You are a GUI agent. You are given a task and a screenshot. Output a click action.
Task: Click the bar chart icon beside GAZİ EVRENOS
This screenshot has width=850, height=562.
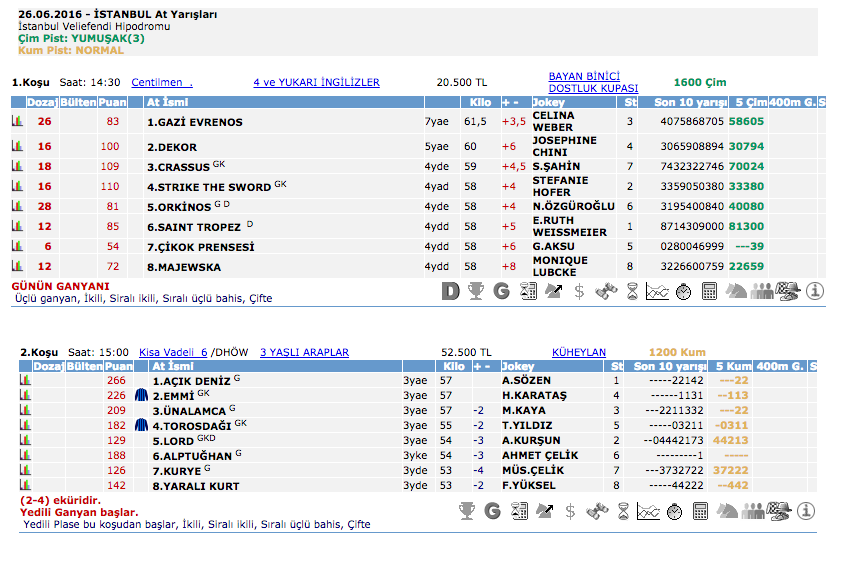(17, 121)
